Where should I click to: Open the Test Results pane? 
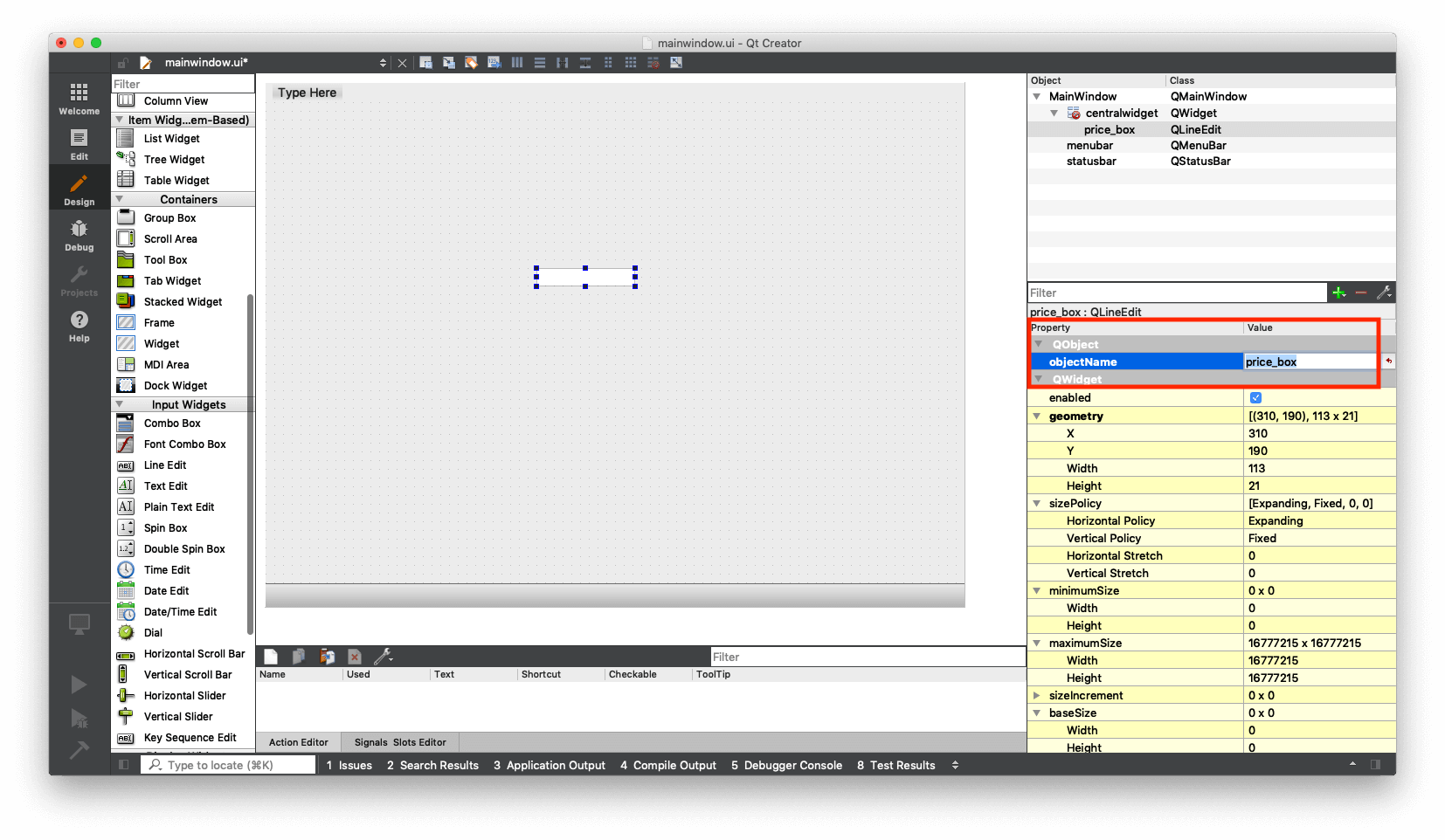896,766
